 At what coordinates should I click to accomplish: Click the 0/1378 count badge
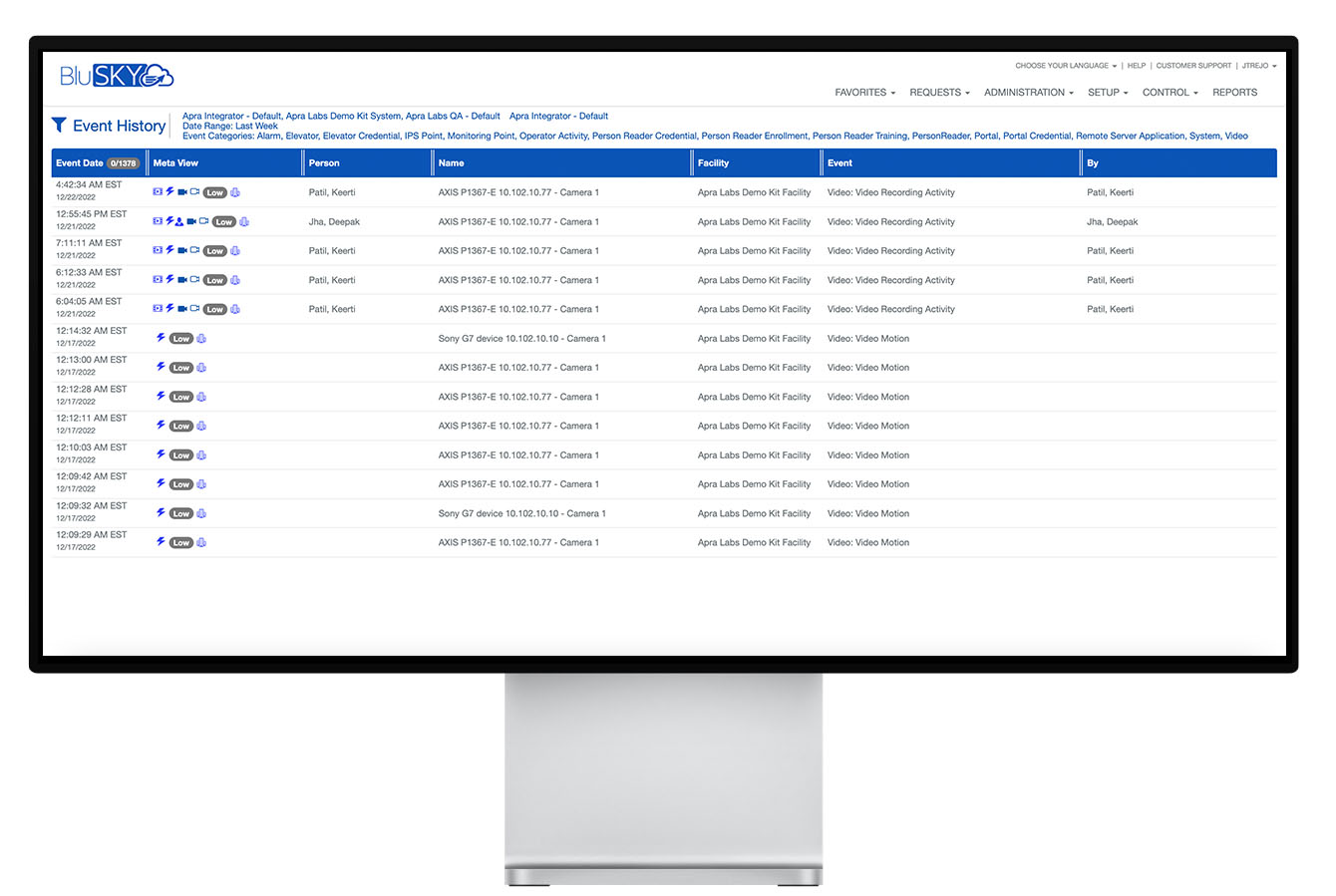point(123,162)
